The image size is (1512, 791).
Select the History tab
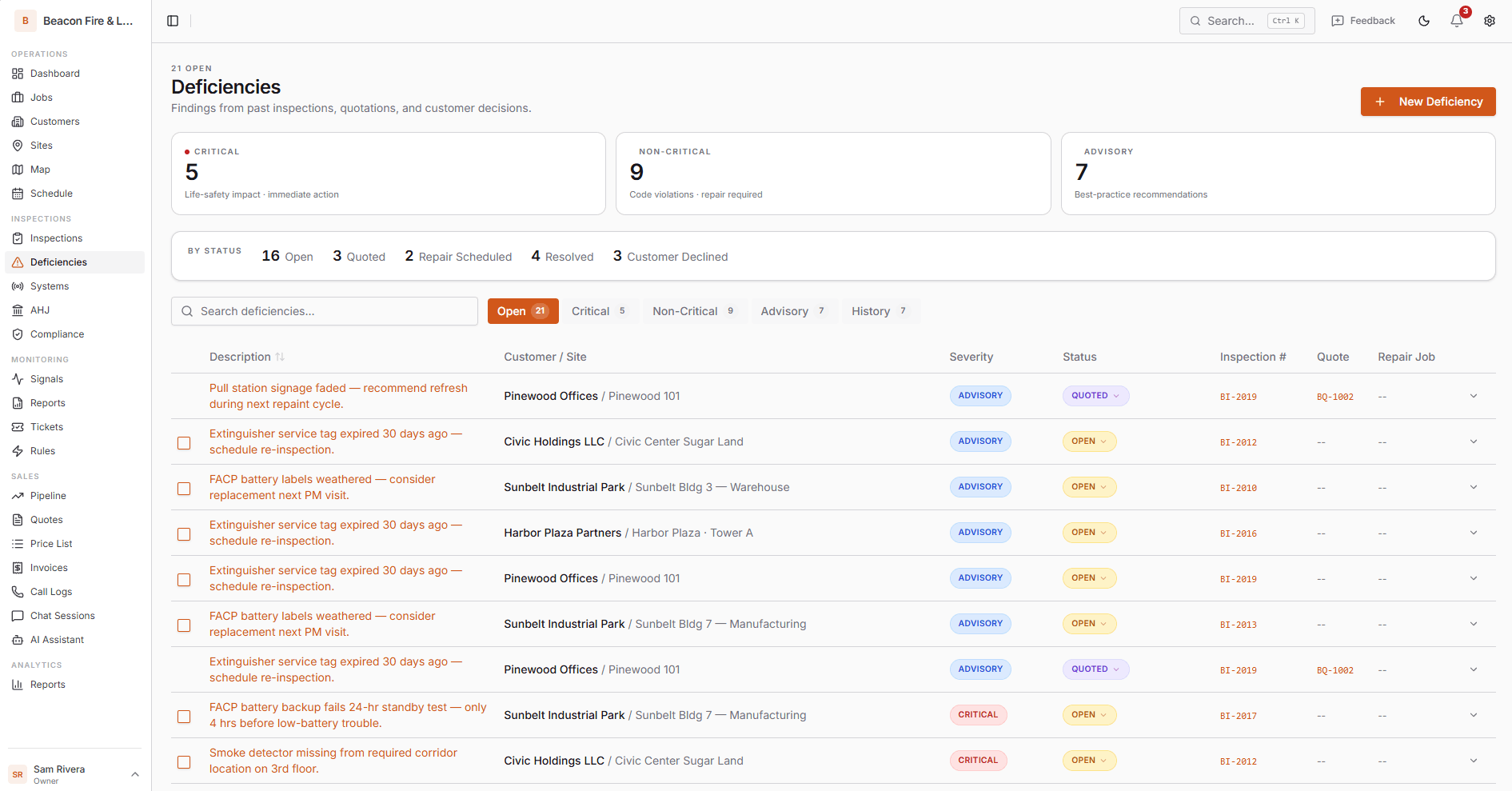pyautogui.click(x=879, y=311)
